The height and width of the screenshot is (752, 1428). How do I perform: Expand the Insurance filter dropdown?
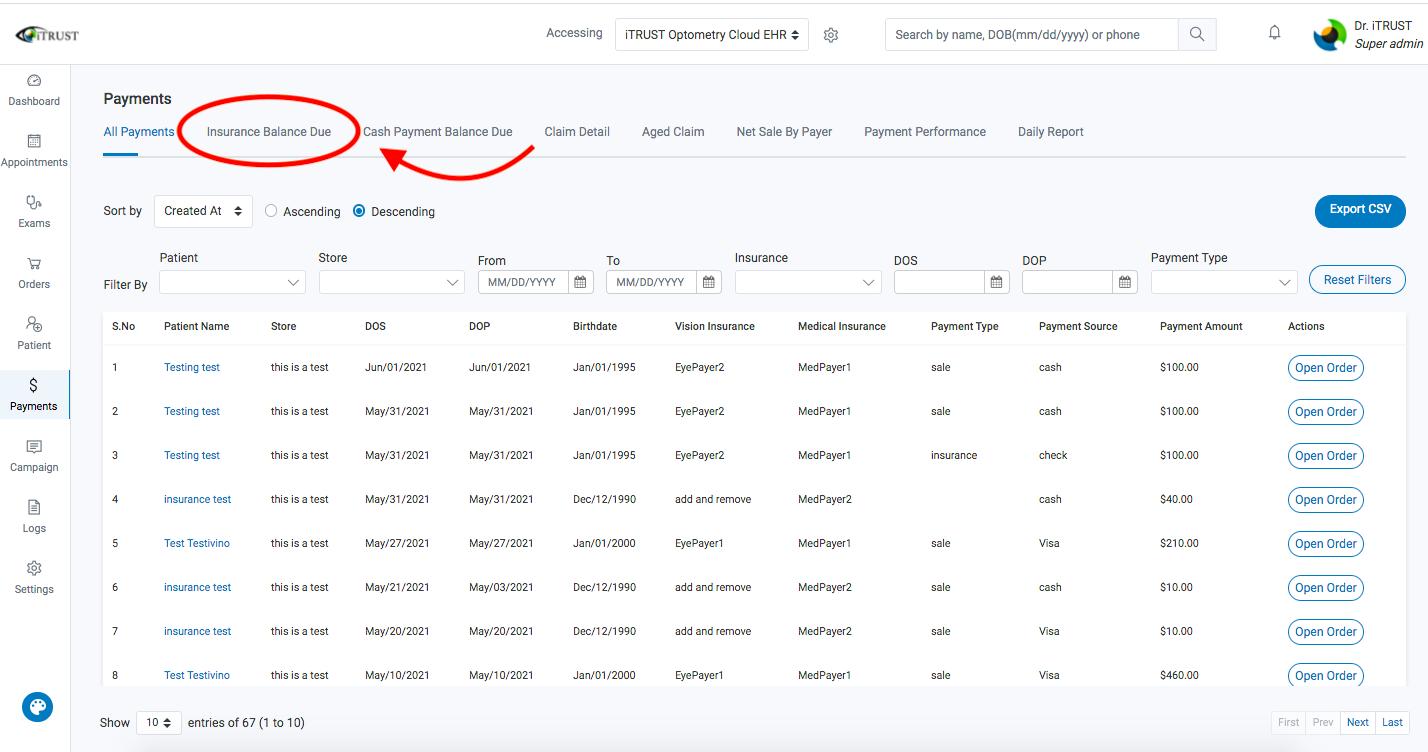(807, 281)
